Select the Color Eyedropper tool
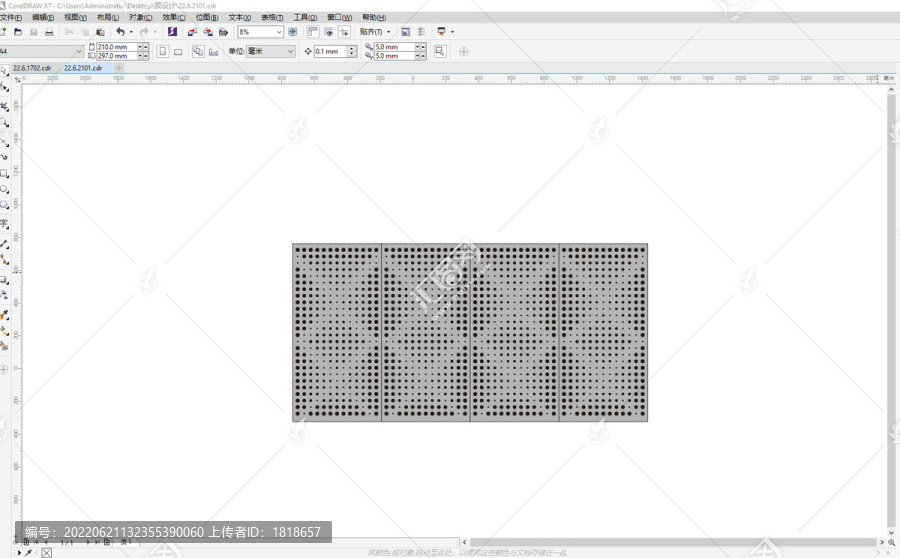Viewport: 900px width, 558px height. click(x=4, y=315)
